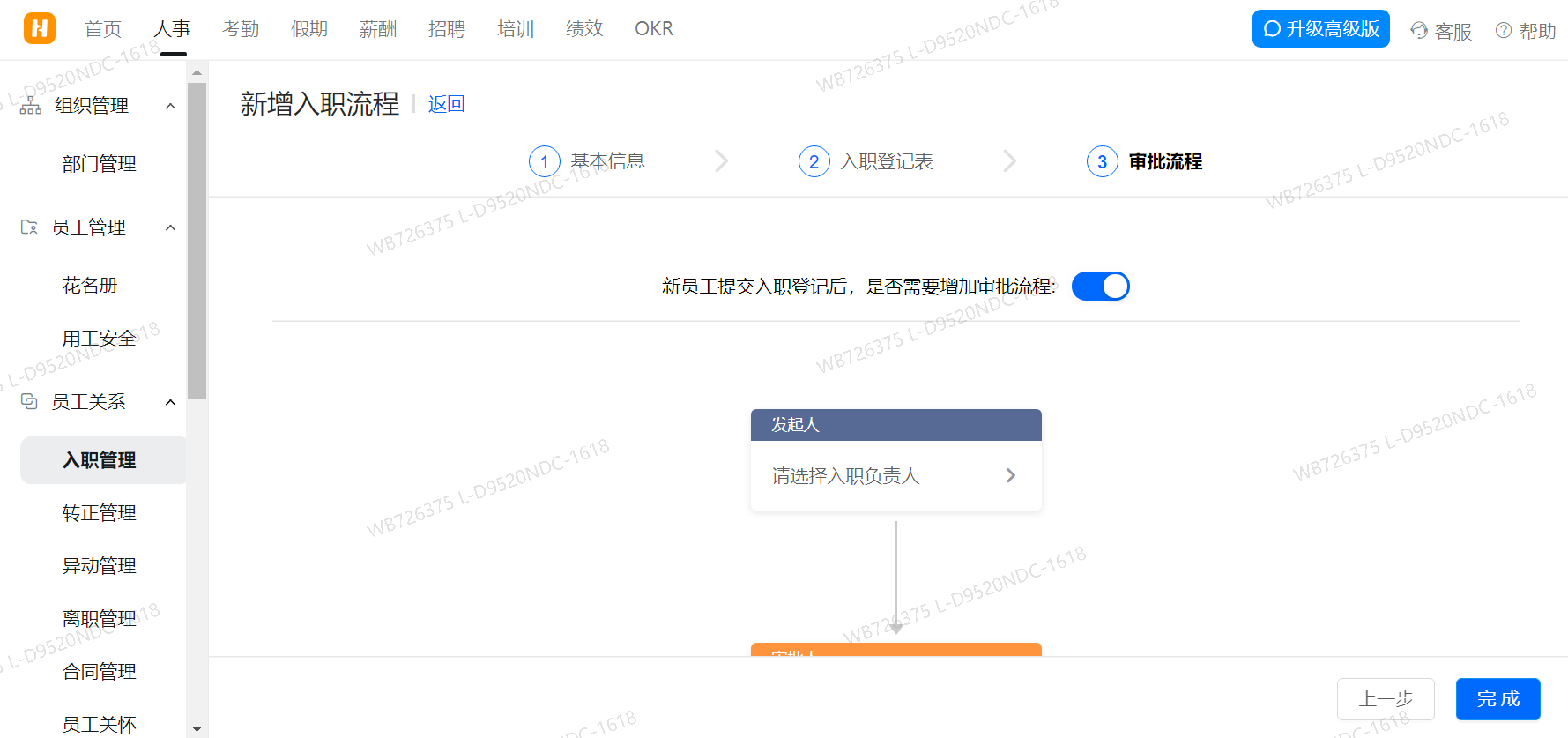Disable the approval process toggle switch

click(1100, 287)
